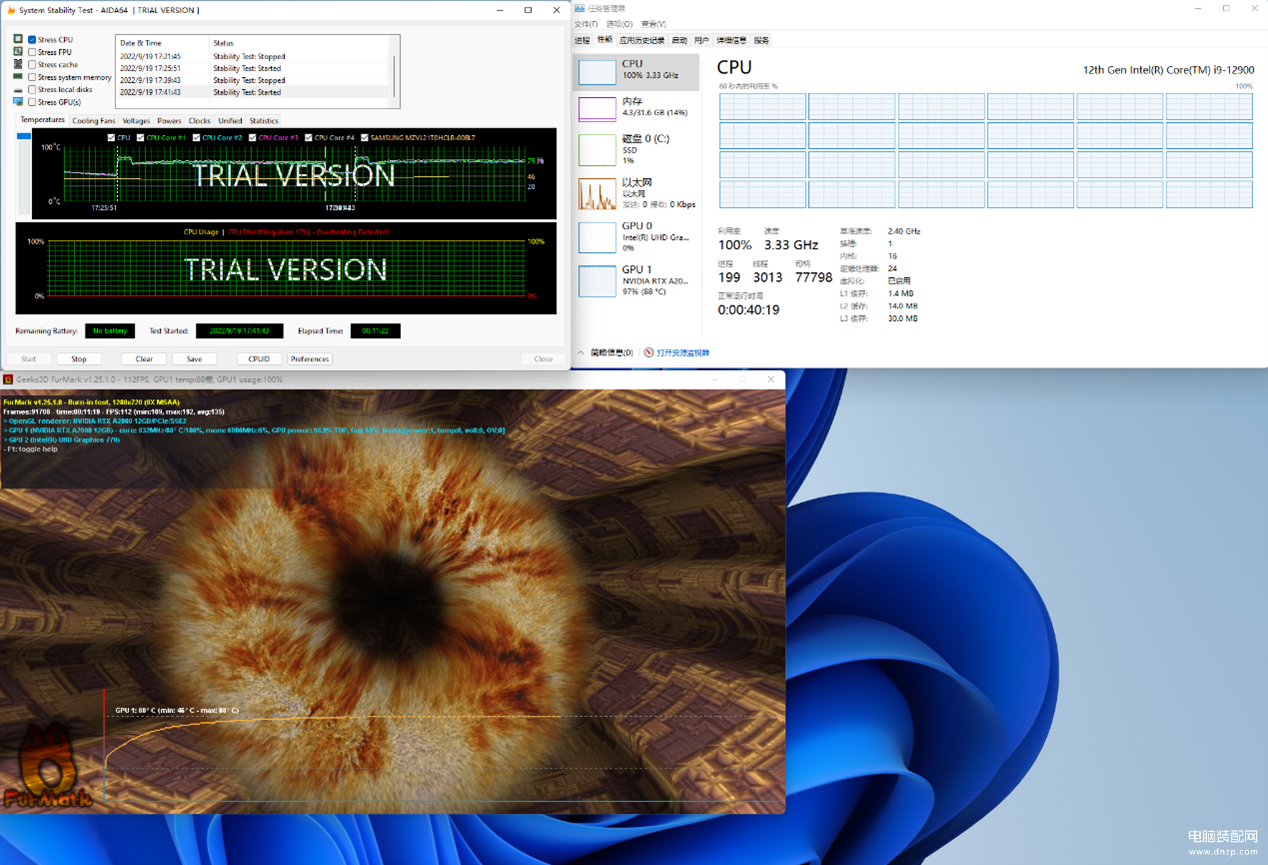Open GPU 0 Intel UHD Graphics panel
1268x865 pixels.
[636, 237]
